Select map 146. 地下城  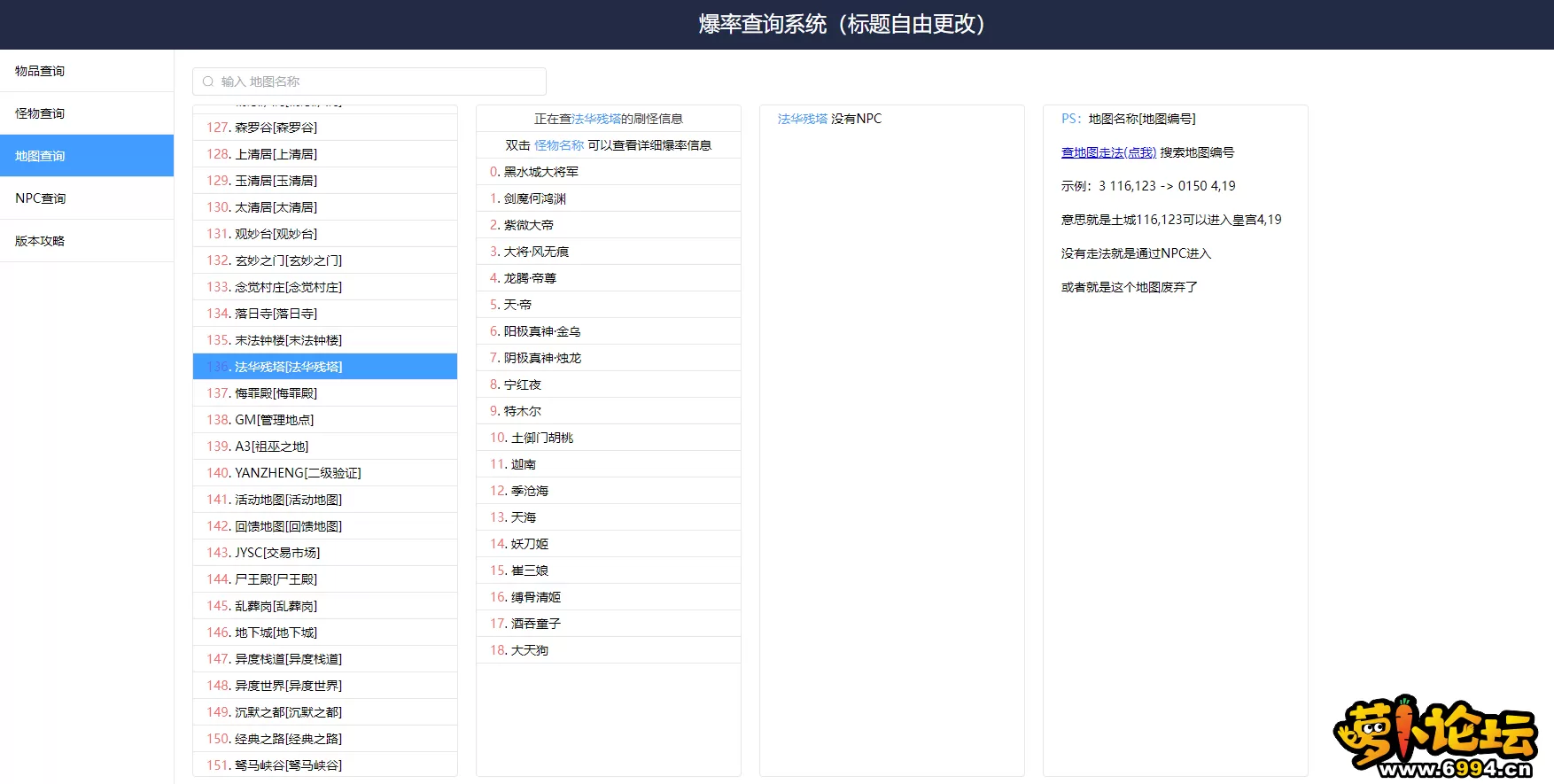click(x=325, y=633)
